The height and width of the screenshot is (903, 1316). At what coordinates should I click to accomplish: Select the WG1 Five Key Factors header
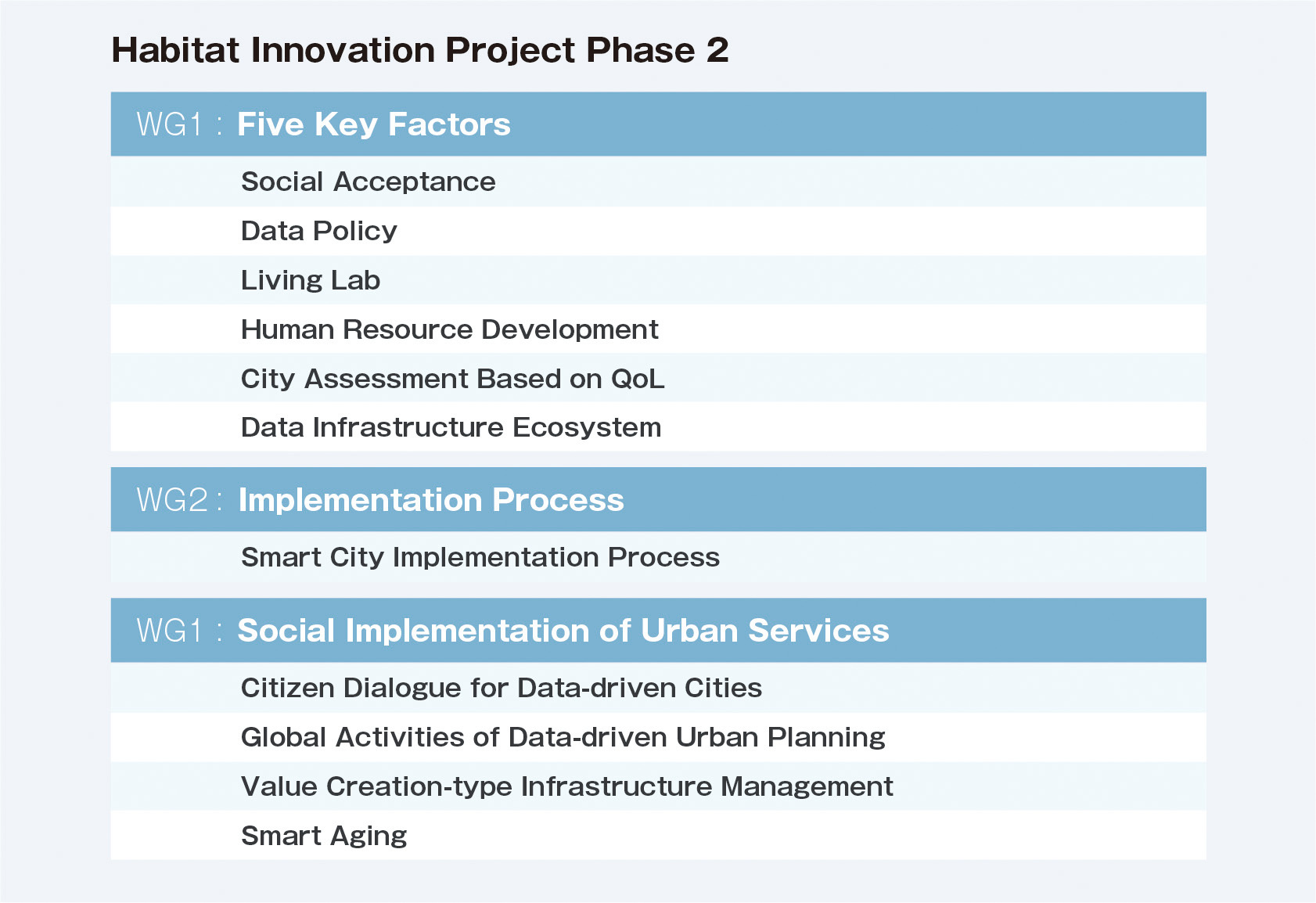[x=658, y=124]
